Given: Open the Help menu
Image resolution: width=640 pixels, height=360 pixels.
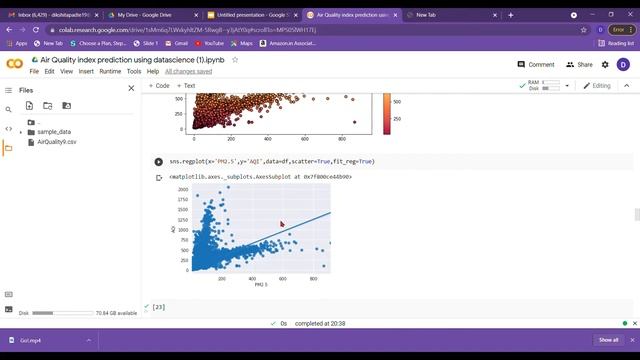Looking at the screenshot, I should 153,71.
